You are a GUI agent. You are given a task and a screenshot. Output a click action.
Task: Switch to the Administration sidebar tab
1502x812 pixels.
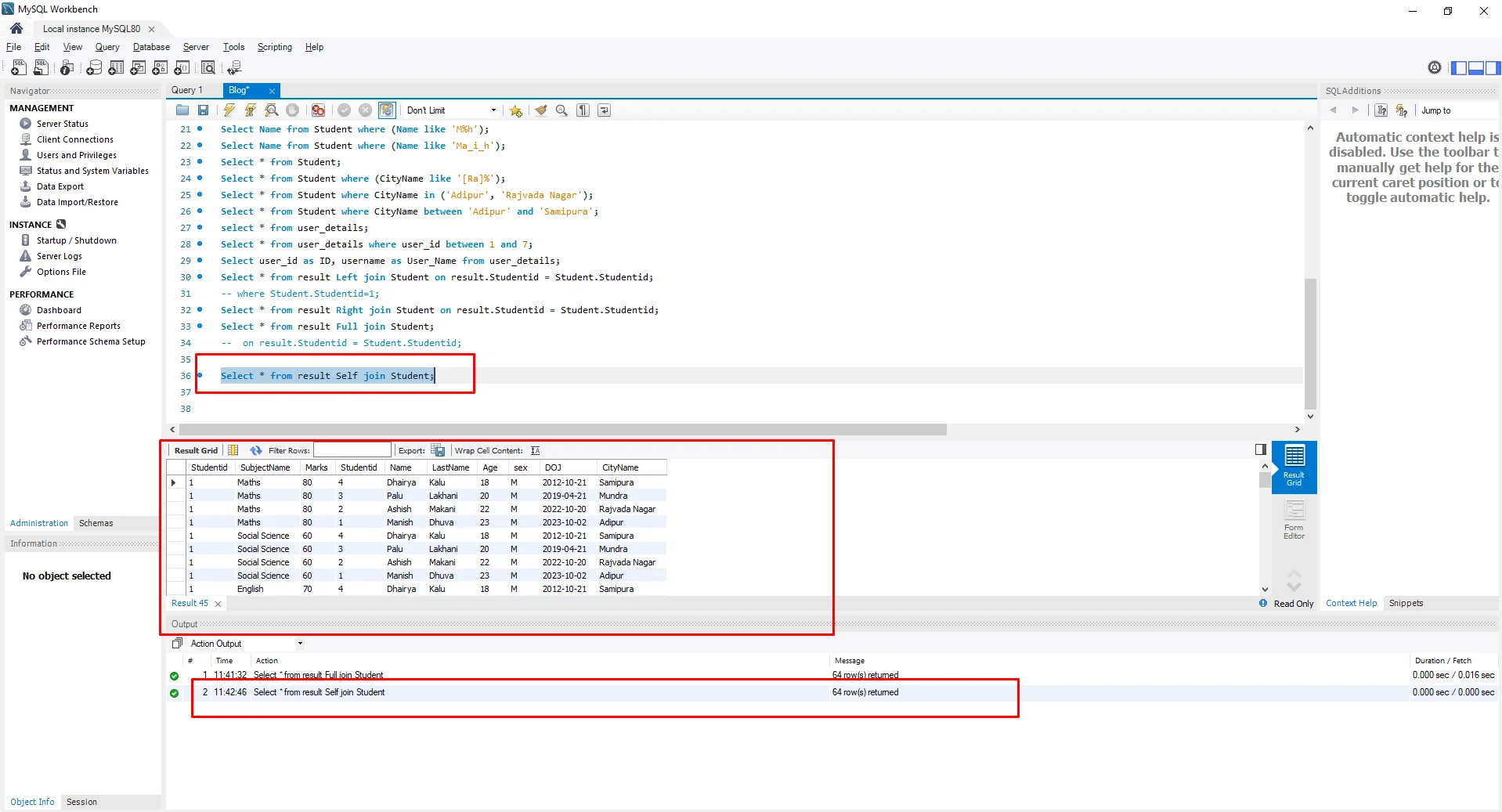[38, 523]
